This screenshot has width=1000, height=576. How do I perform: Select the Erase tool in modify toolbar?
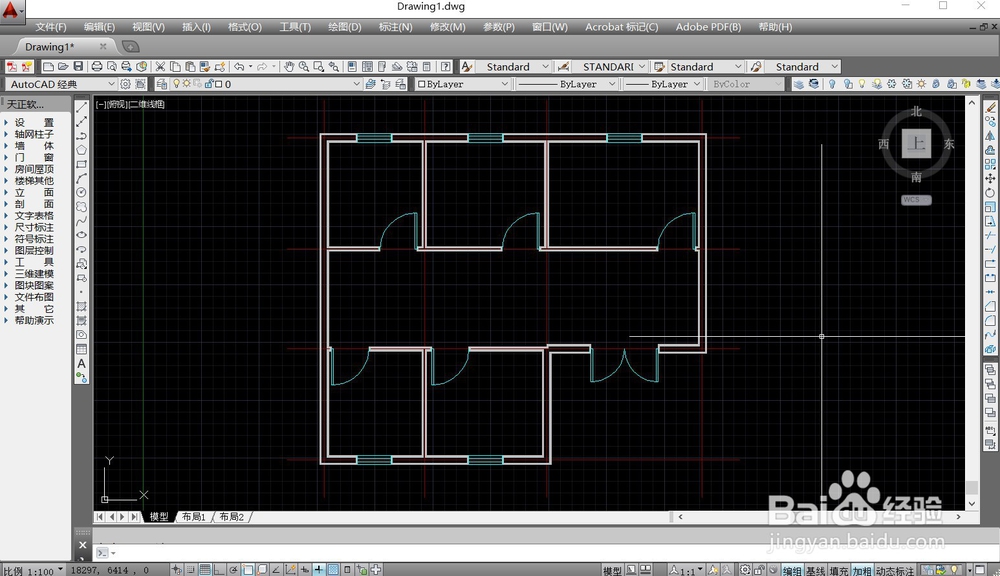click(990, 107)
